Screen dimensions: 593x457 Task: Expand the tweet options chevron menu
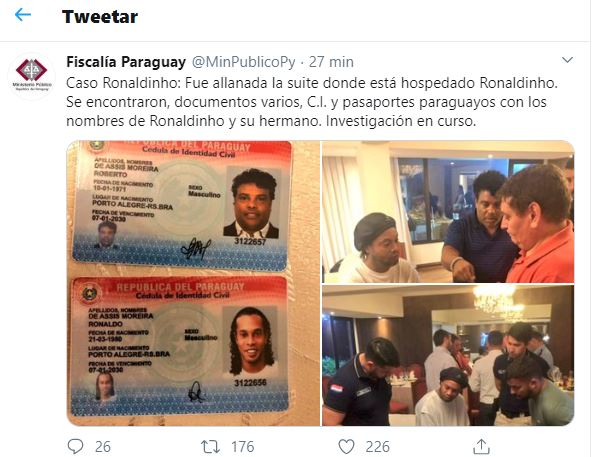[567, 60]
